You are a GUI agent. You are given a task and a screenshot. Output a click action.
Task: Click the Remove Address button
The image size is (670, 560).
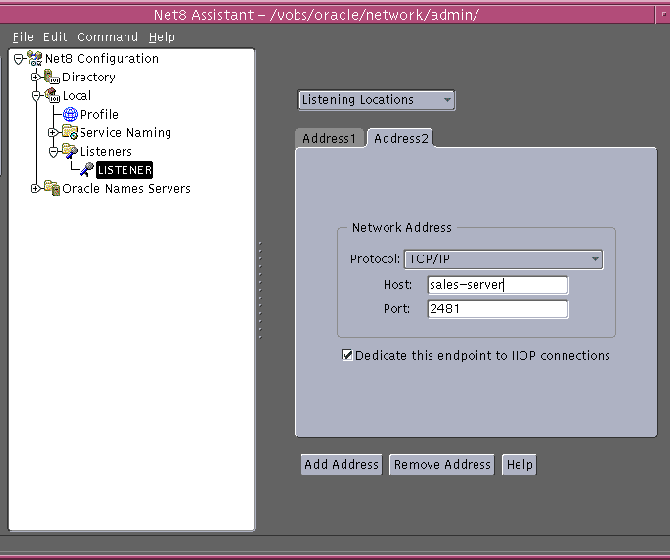click(x=442, y=464)
